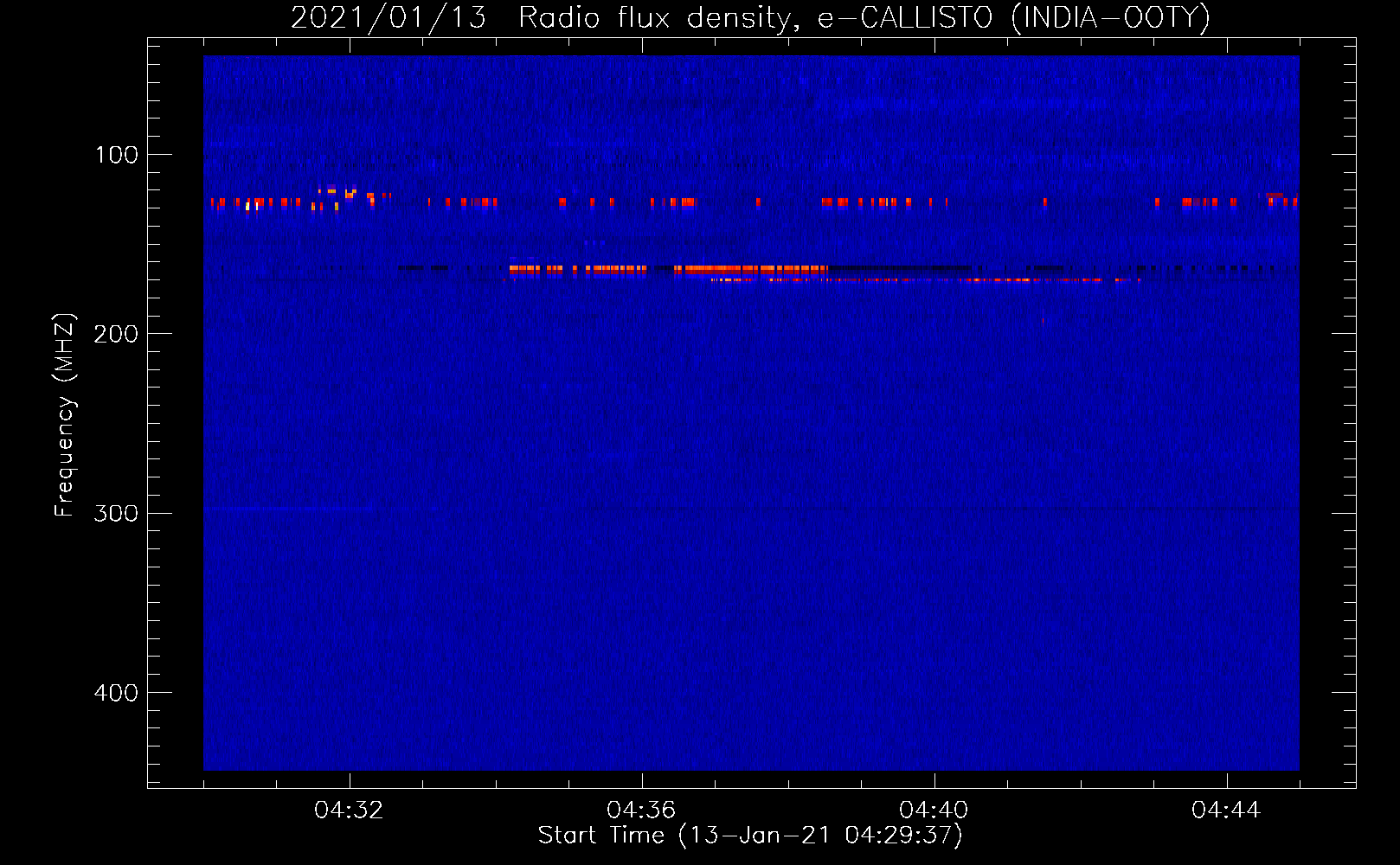Click the 04:44 time tick label
Screen dimensions: 1400x865
coord(1226,811)
